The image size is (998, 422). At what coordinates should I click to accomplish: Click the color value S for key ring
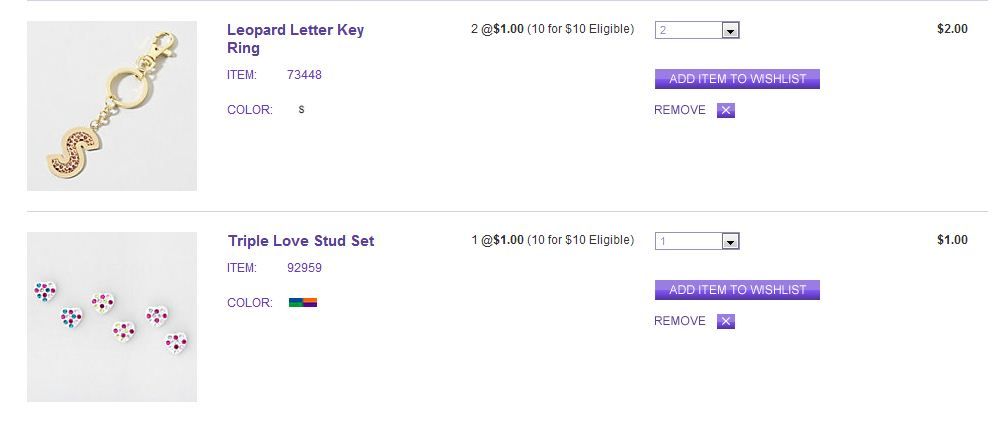tap(301, 110)
